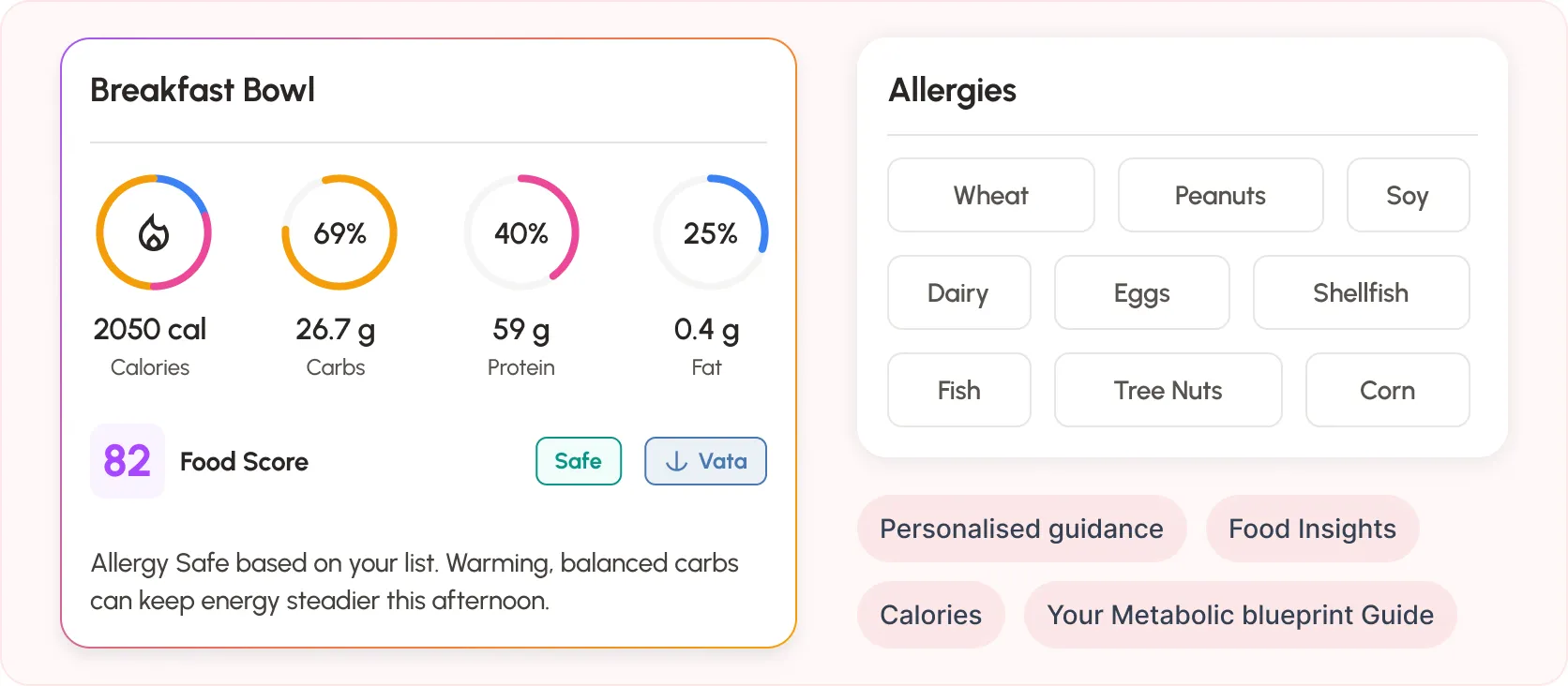Click the flame calories icon
This screenshot has height=686, width=1568.
coord(153,232)
